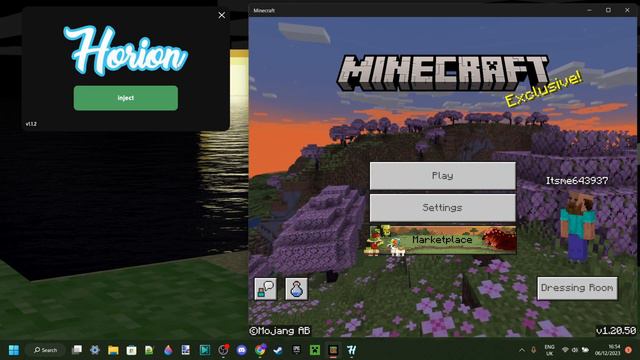
Task: Open the Dressing Room
Action: [577, 288]
